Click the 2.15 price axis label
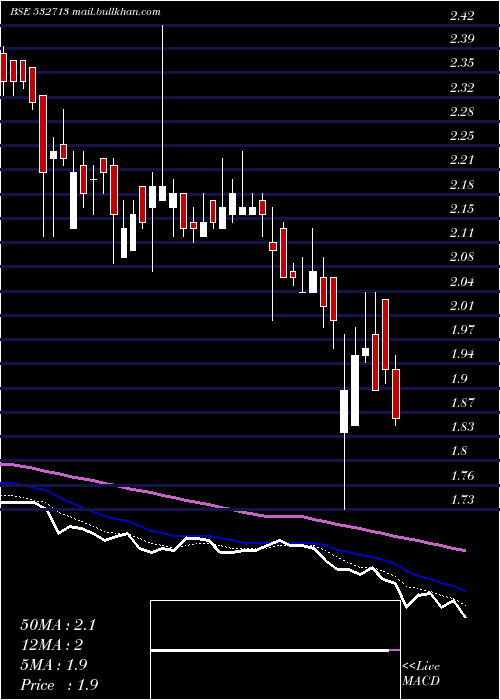The image size is (500, 700). [x=462, y=209]
